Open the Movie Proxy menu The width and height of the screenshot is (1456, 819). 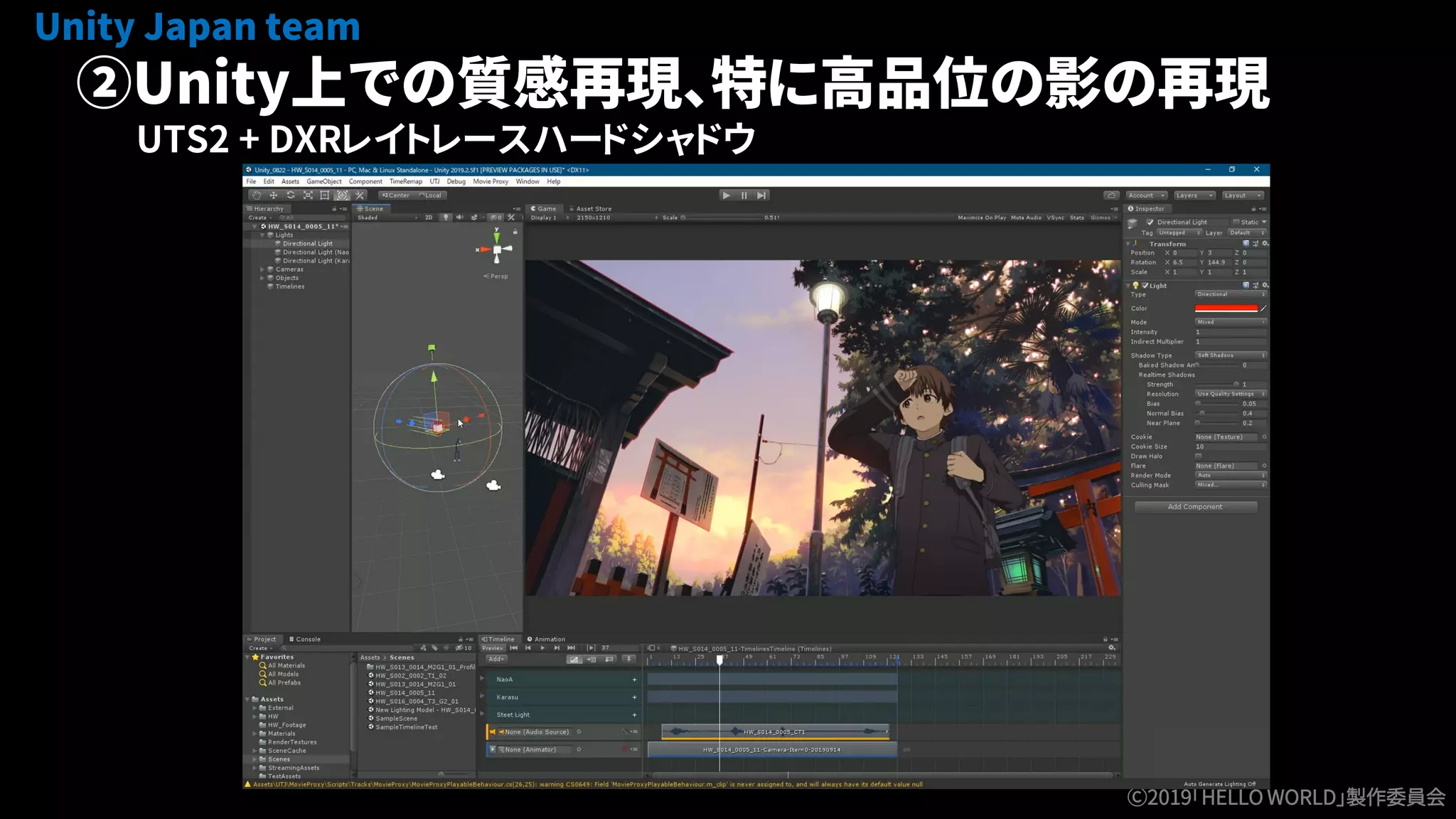(x=491, y=181)
